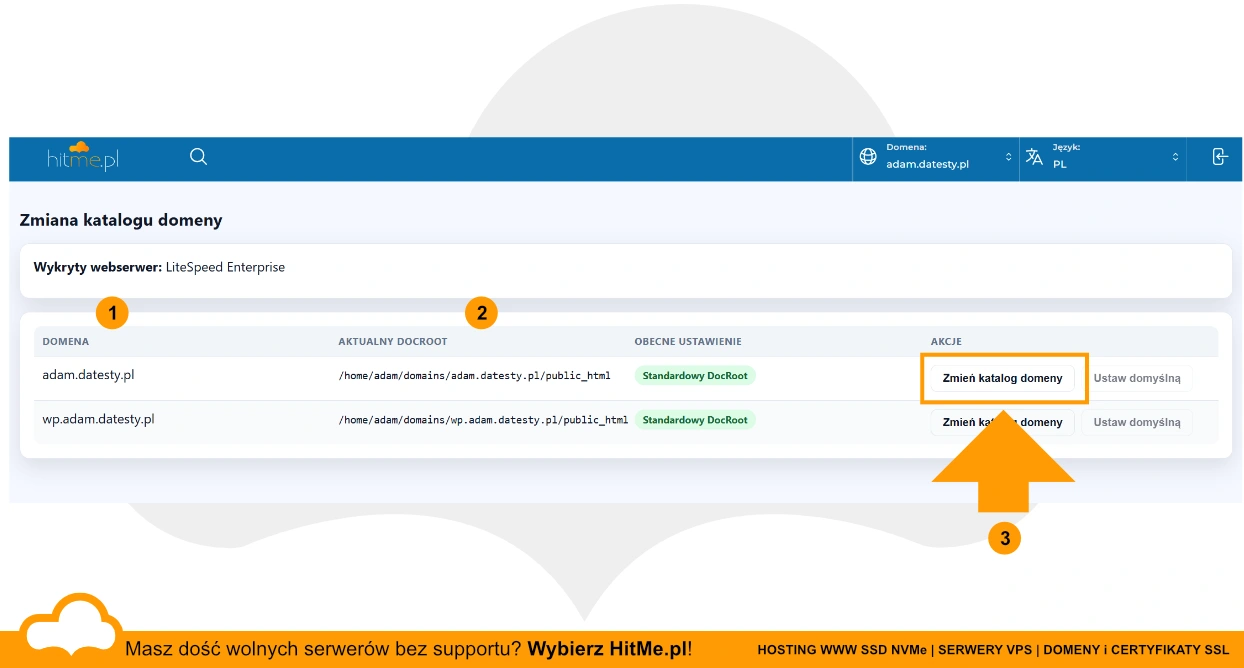Viewport: 1244px width, 668px height.
Task: Click docroot path /home/adam/domains/wp.adam.datesty.pl/public_html
Action: pyautogui.click(x=483, y=420)
